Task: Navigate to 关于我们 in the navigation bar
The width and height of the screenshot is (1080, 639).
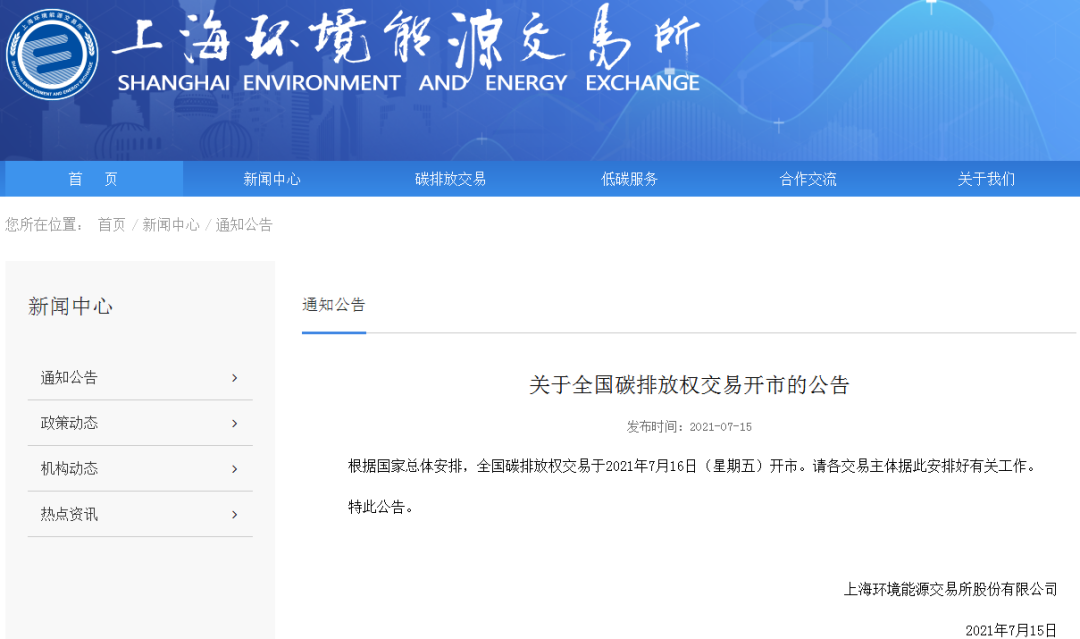Action: tap(986, 179)
